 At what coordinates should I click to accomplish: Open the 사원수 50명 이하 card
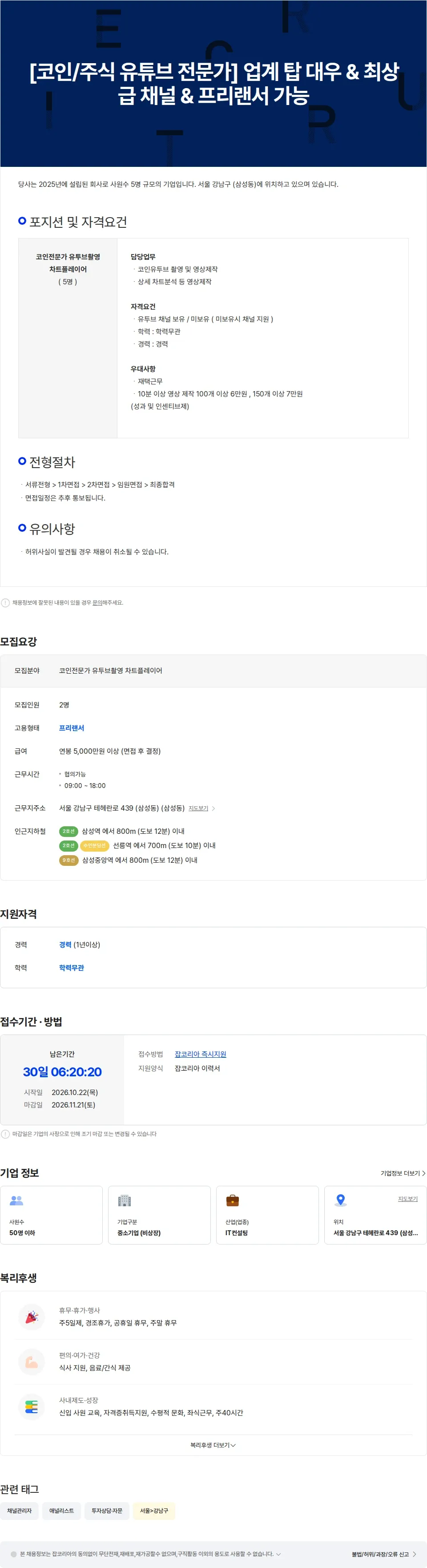(x=52, y=1215)
